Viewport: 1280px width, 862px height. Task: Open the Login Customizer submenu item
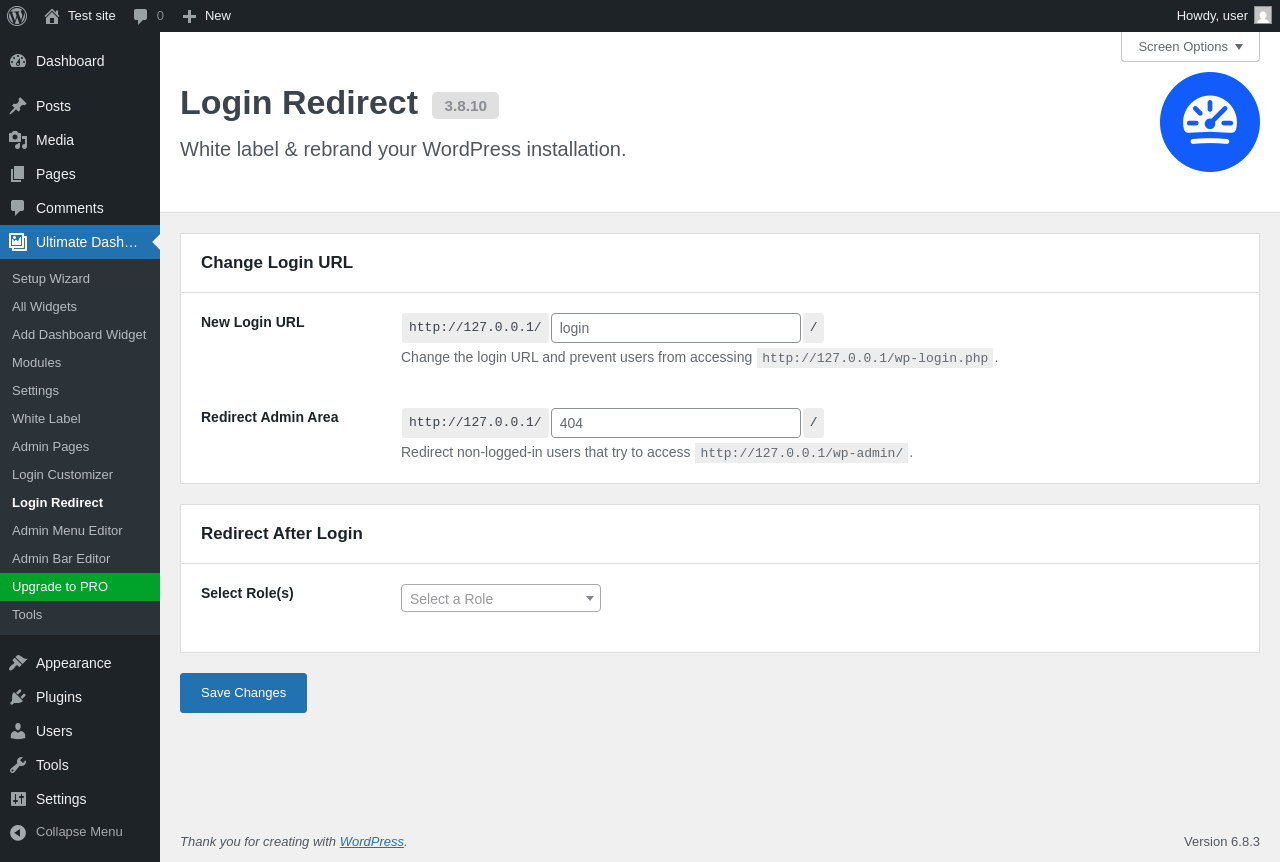pos(62,475)
